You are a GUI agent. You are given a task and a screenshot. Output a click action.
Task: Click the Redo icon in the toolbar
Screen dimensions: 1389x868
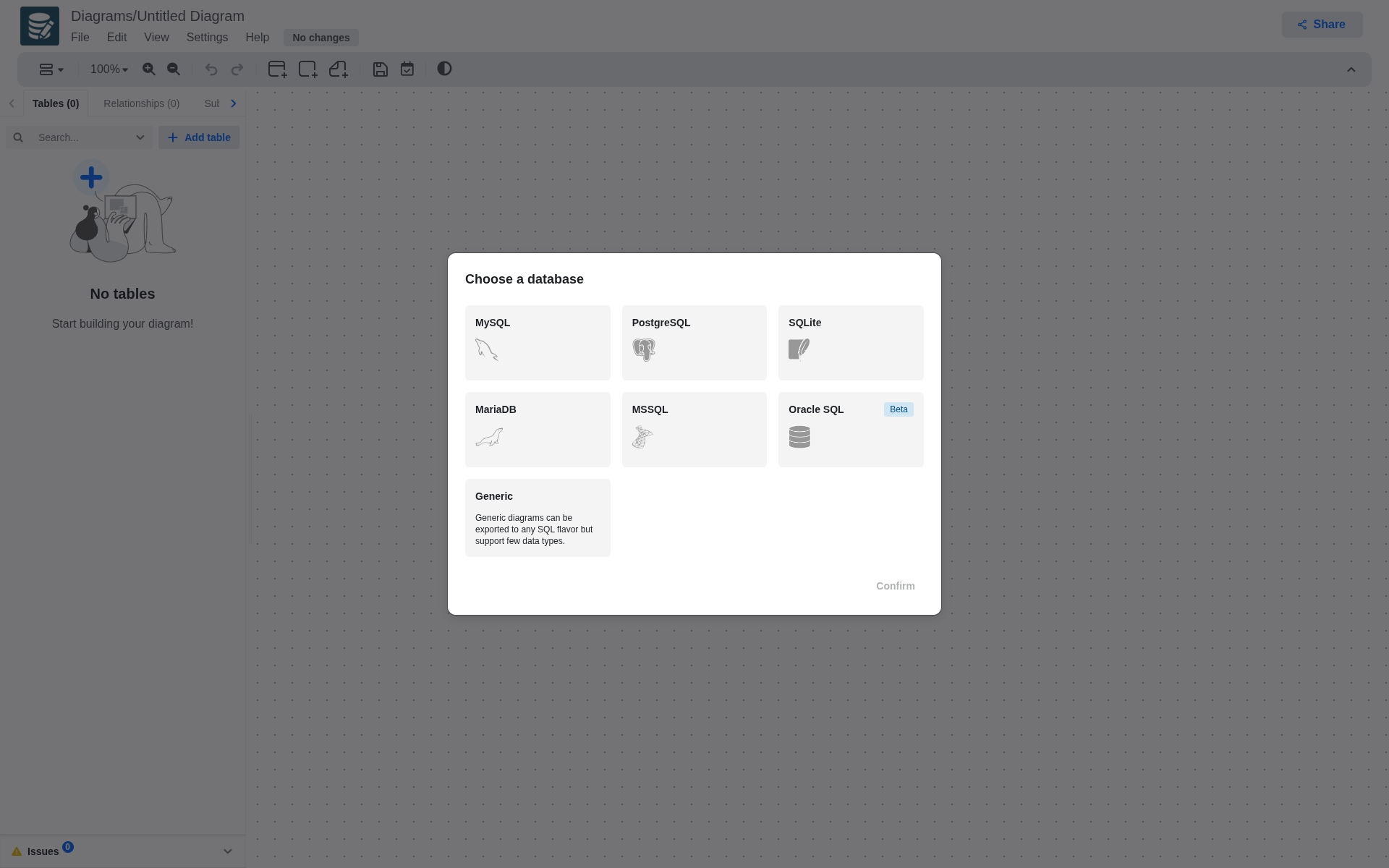point(237,69)
